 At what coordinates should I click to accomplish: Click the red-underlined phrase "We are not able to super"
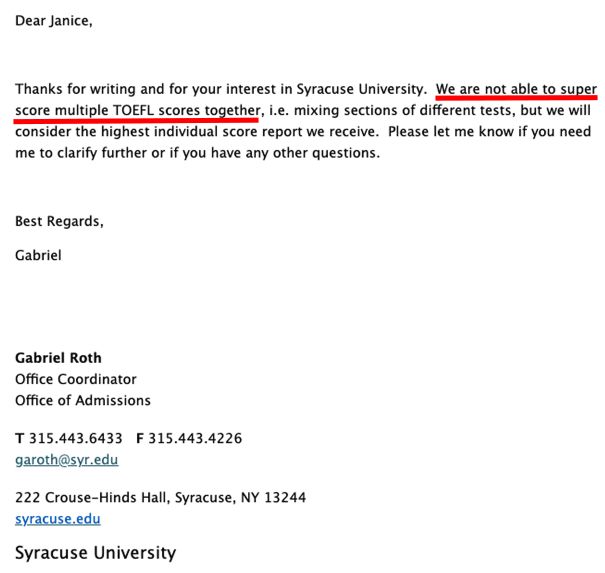tap(516, 88)
